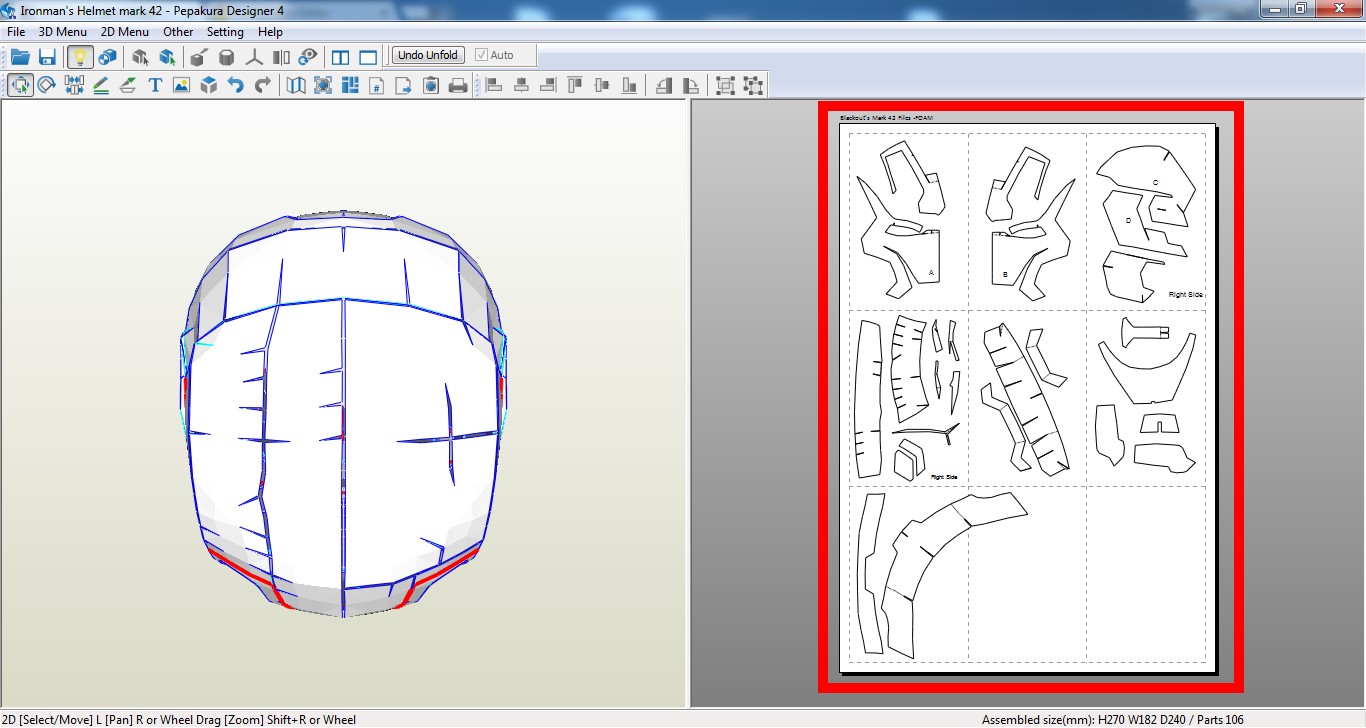Open the 3D Menu
The width and height of the screenshot is (1366, 728).
click(x=63, y=31)
